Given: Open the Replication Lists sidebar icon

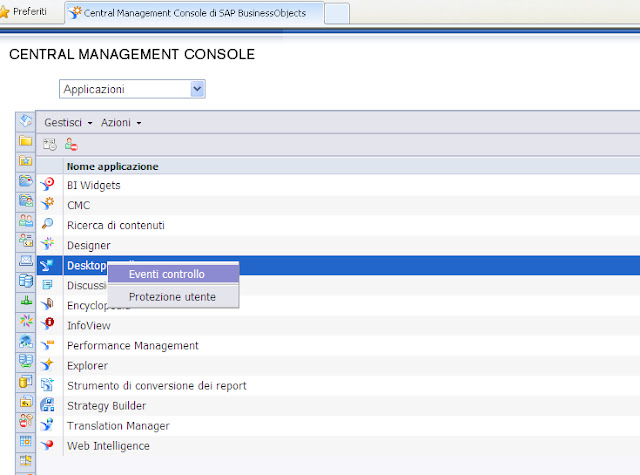Looking at the screenshot, I should tap(26, 361).
